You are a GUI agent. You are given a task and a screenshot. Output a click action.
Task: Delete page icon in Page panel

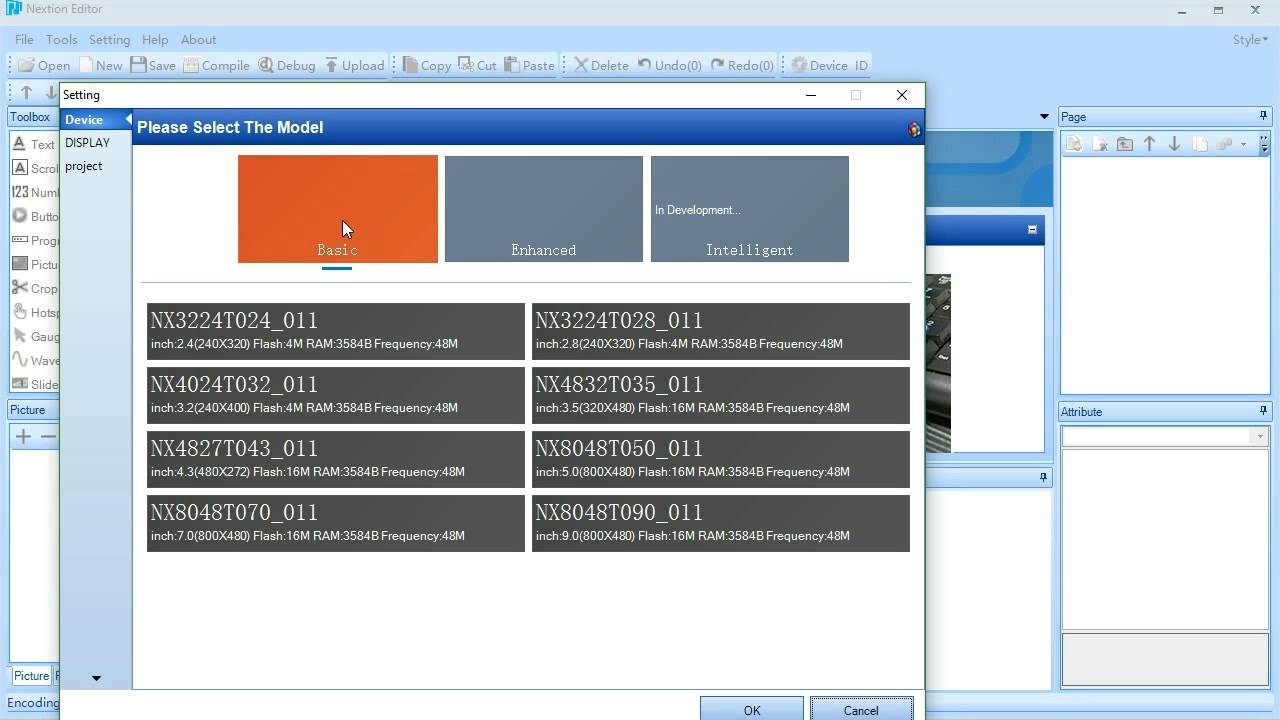tap(1100, 144)
